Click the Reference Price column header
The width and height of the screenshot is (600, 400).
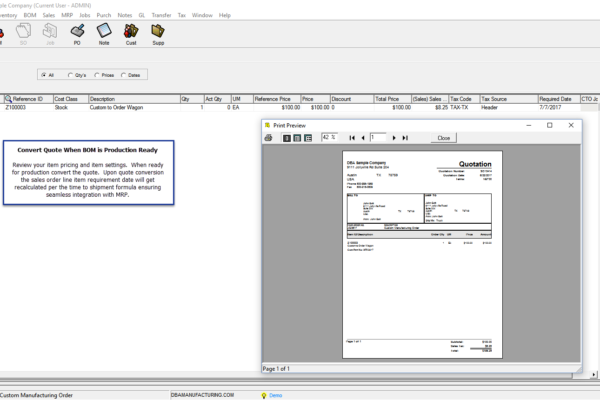pyautogui.click(x=277, y=99)
